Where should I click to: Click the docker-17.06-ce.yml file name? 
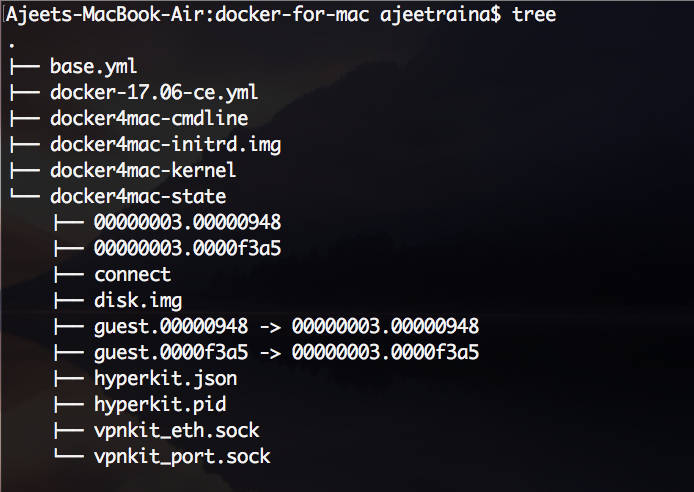click(154, 93)
